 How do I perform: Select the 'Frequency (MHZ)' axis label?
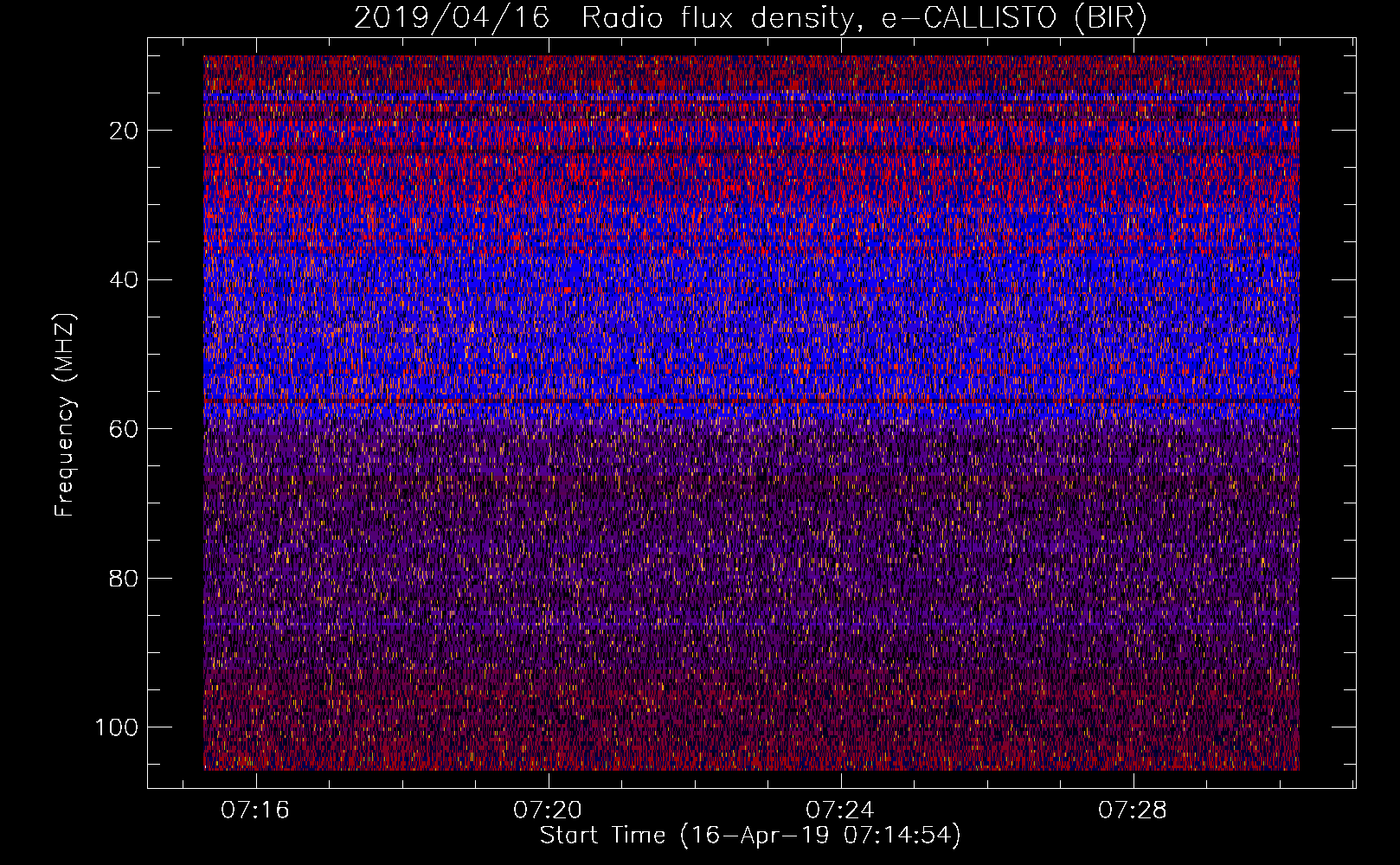[65, 414]
